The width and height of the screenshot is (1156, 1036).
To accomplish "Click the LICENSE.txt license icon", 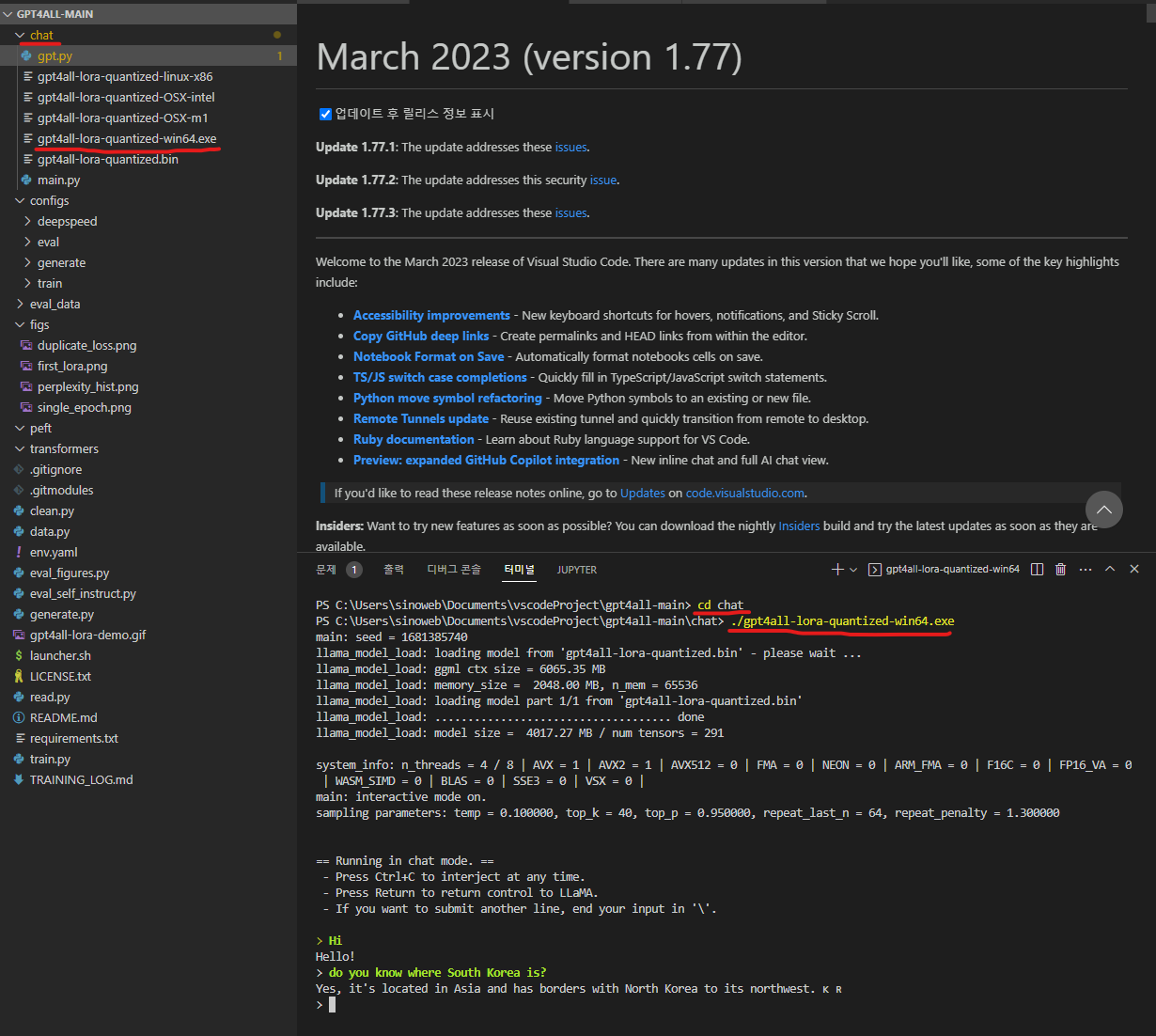I will click(x=19, y=676).
